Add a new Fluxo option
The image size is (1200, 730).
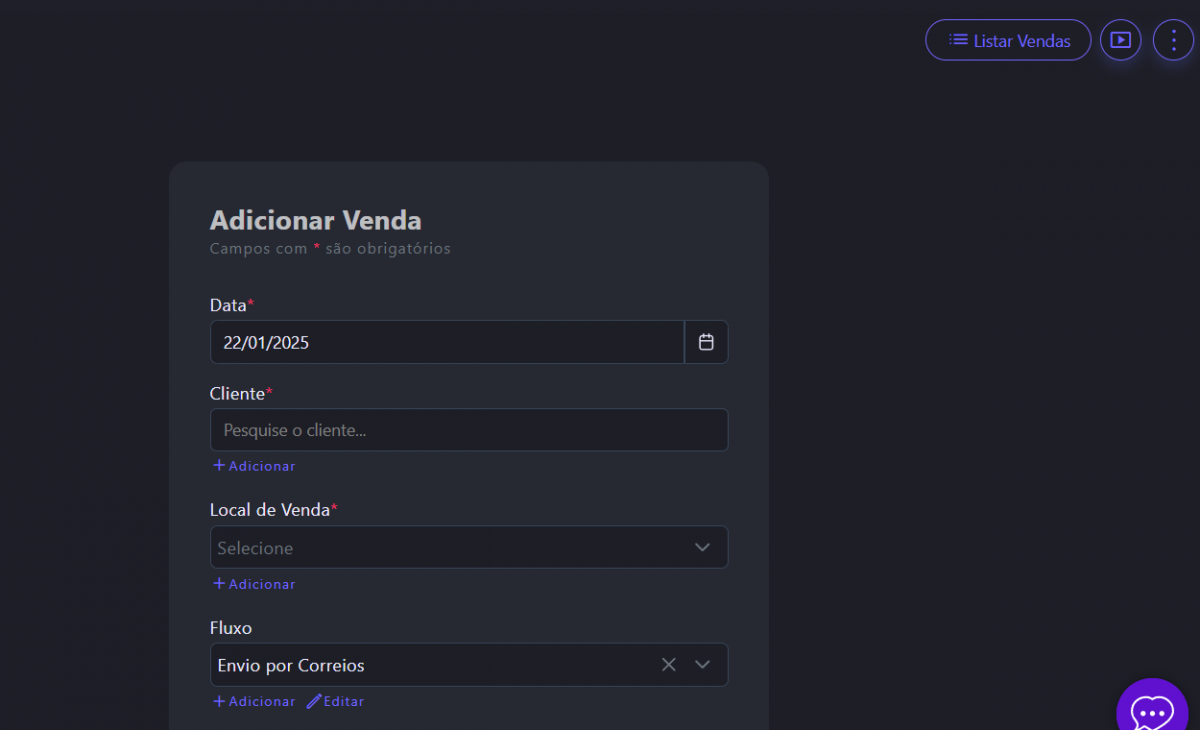(x=254, y=702)
